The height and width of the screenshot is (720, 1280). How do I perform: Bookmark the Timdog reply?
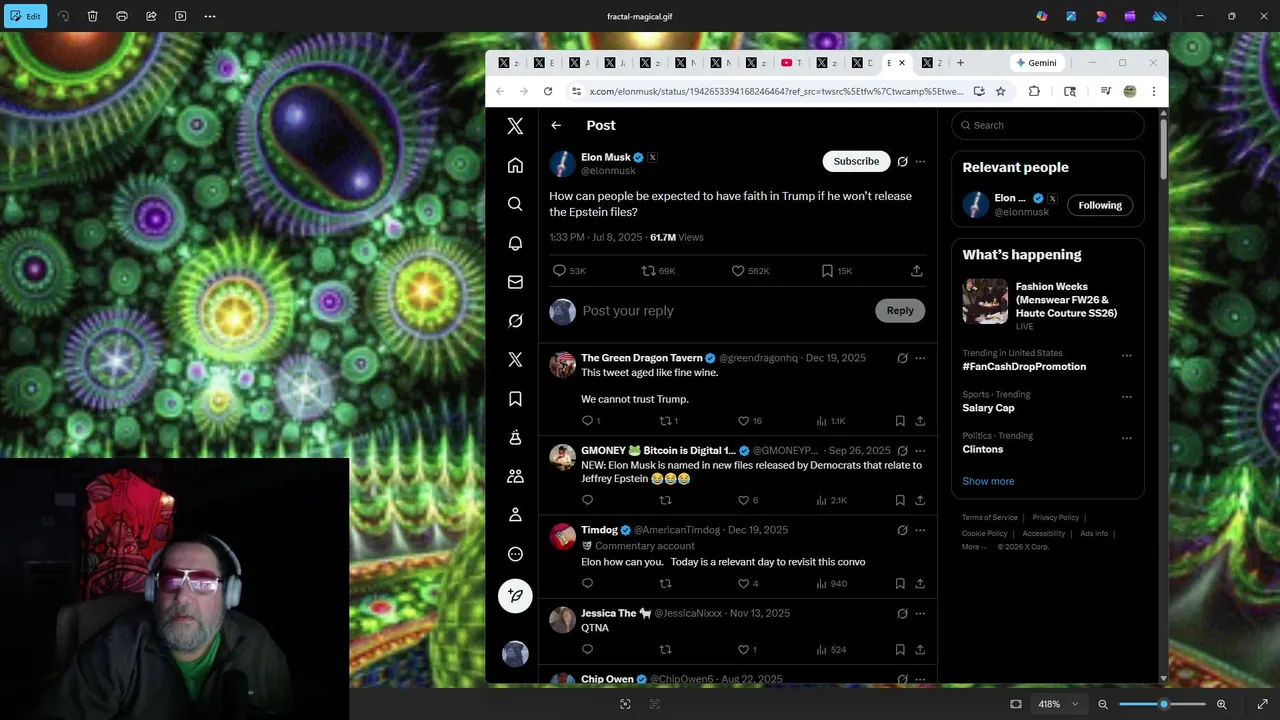pos(900,584)
